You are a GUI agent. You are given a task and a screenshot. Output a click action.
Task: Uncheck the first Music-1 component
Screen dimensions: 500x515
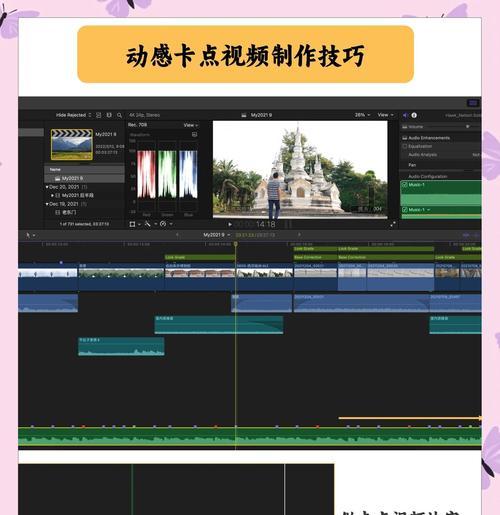(x=405, y=185)
